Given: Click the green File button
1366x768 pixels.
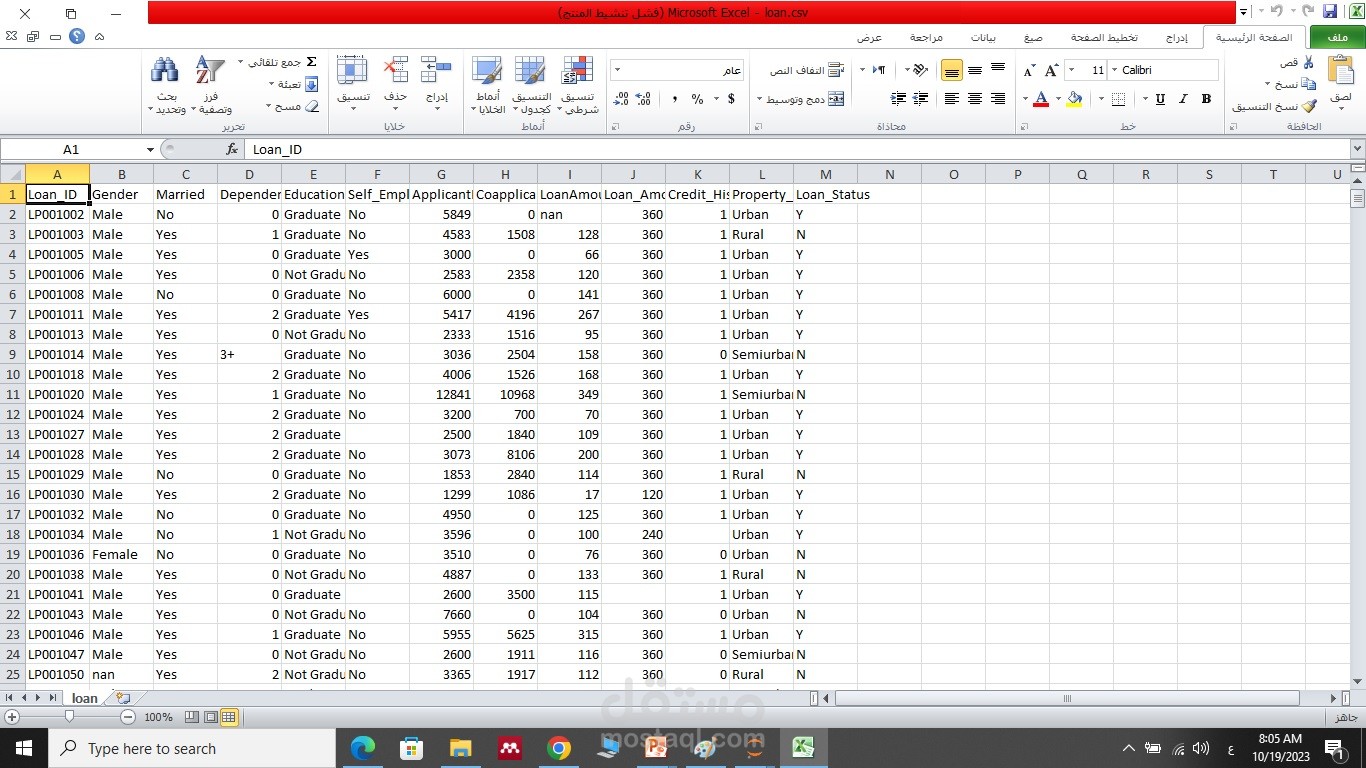Looking at the screenshot, I should (1337, 37).
